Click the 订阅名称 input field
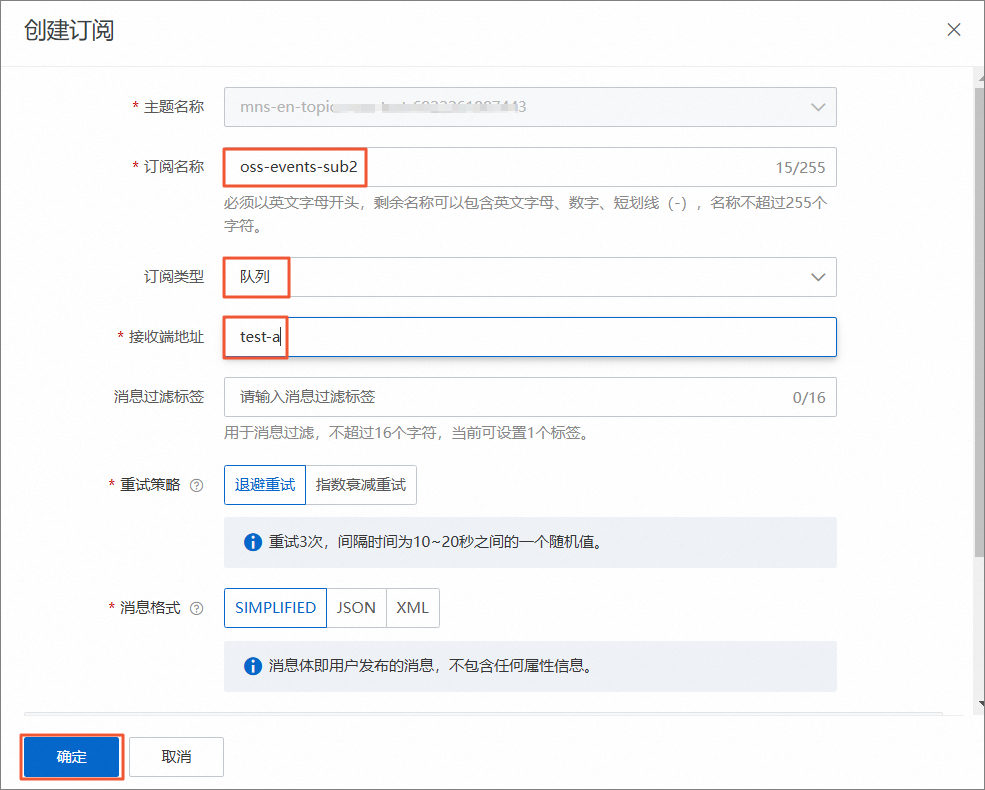Image resolution: width=985 pixels, height=790 pixels. coord(530,167)
